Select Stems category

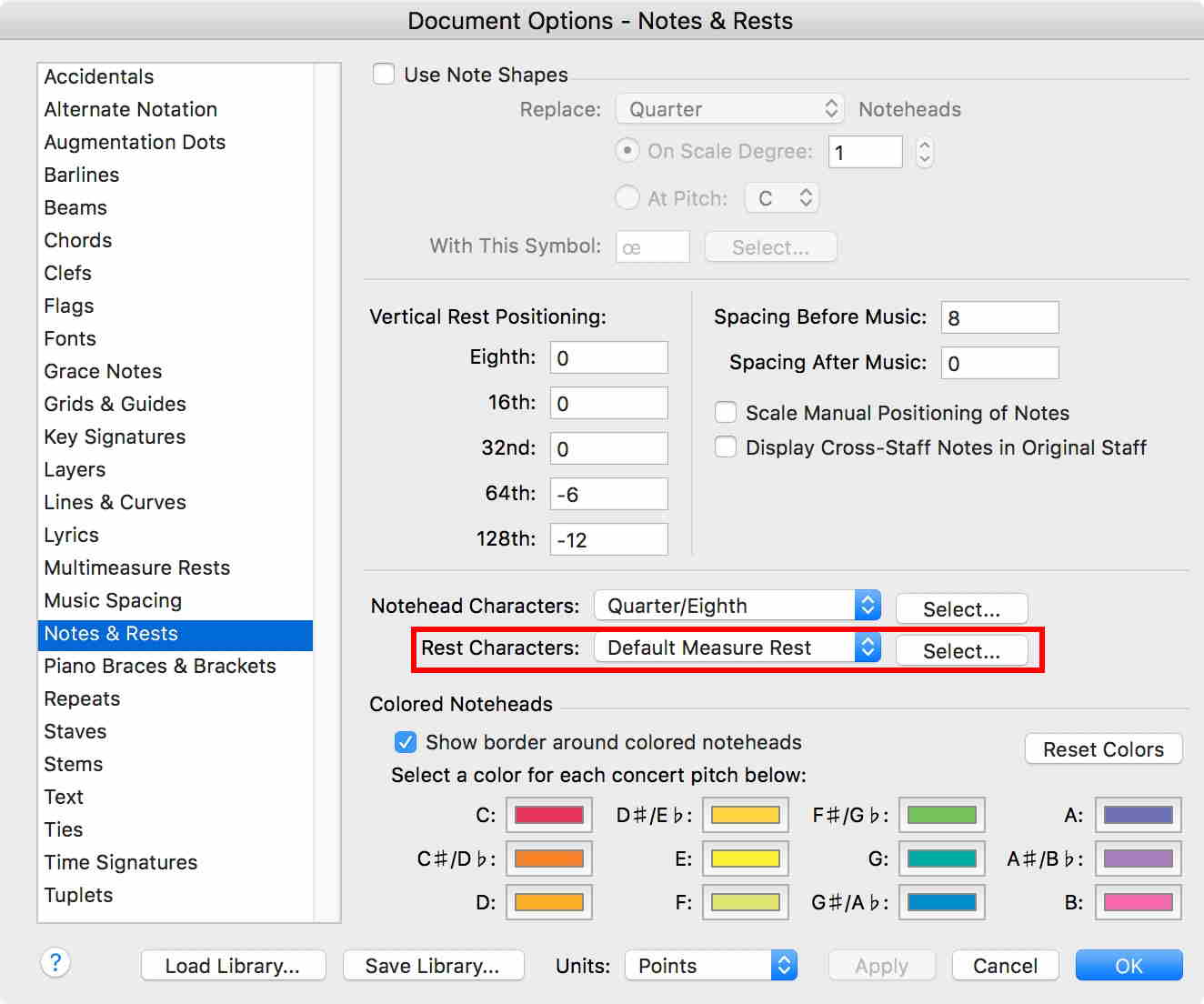[176, 764]
